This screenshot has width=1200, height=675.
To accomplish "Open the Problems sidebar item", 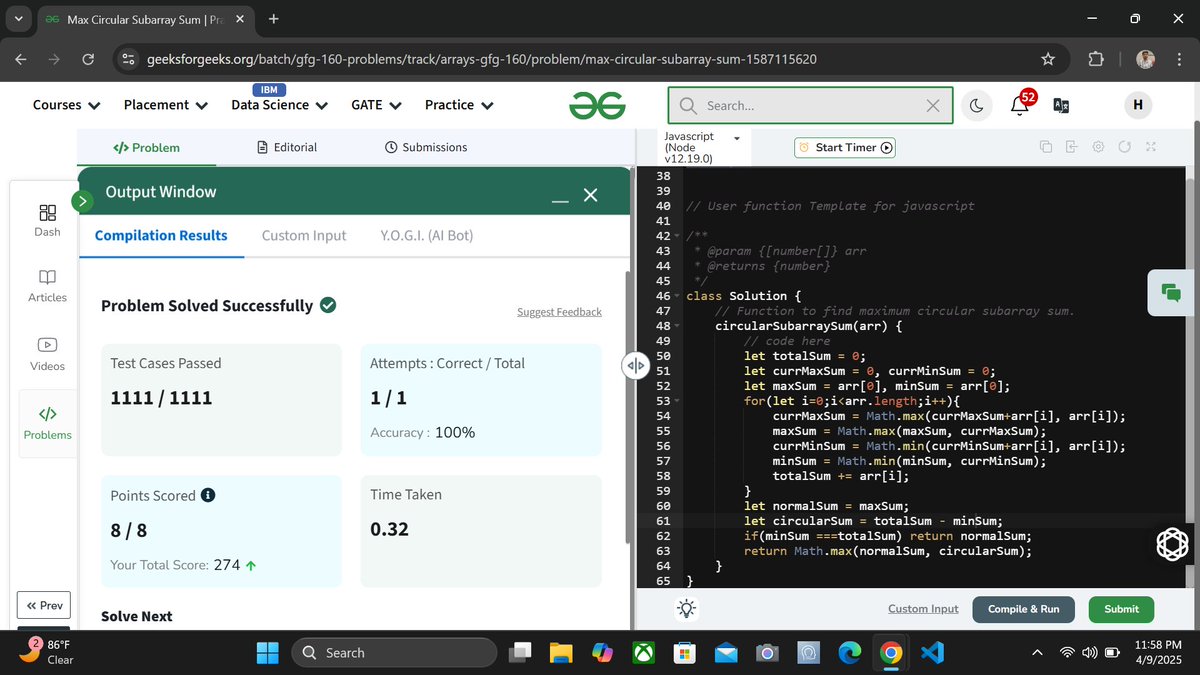I will tap(47, 423).
